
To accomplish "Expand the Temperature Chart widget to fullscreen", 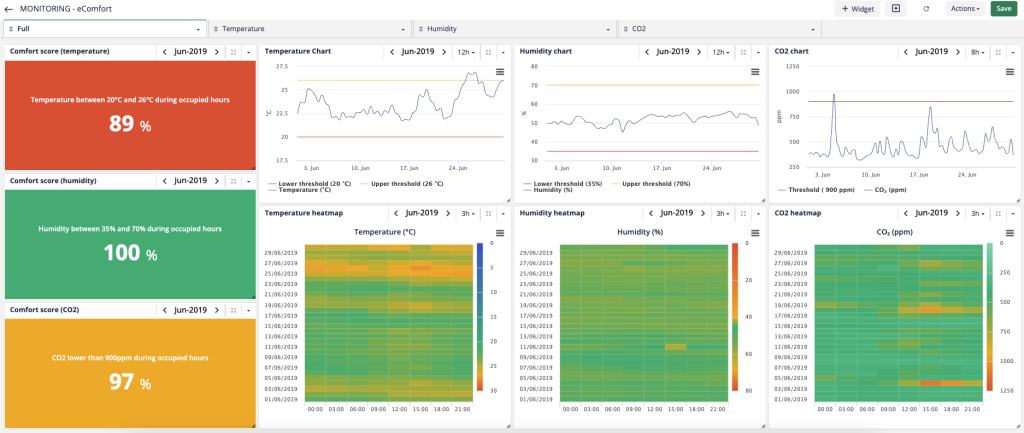I will [488, 52].
